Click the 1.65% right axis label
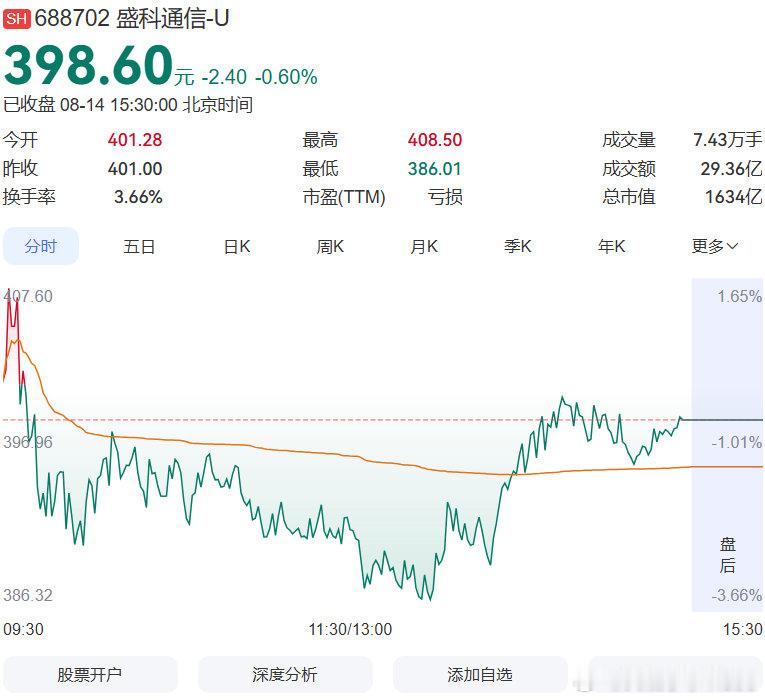Image resolution: width=765 pixels, height=700 pixels. tap(739, 297)
